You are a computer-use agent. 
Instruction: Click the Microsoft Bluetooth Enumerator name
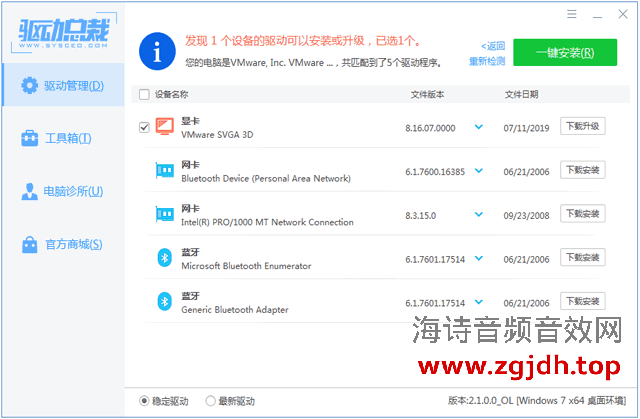246,266
